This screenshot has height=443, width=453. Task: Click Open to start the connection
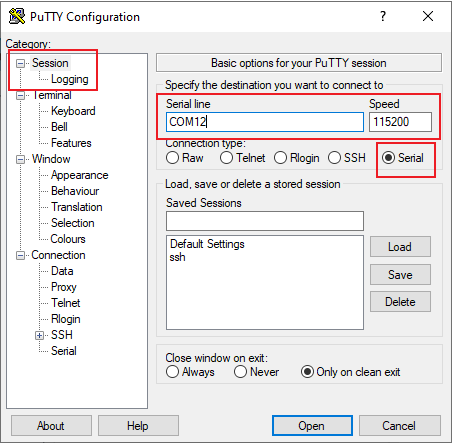coord(312,426)
